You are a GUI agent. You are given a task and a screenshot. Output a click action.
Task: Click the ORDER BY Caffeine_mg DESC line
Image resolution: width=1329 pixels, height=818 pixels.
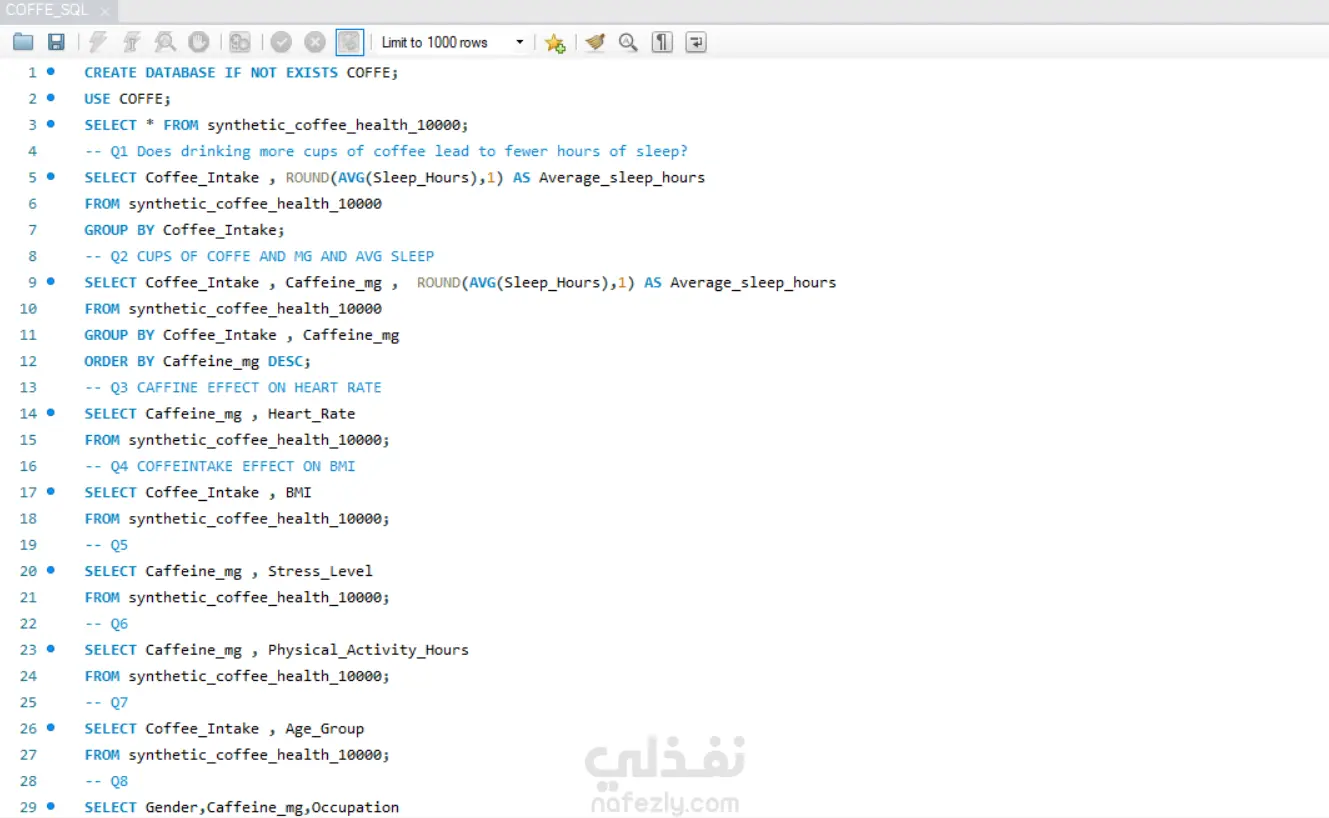pos(198,361)
